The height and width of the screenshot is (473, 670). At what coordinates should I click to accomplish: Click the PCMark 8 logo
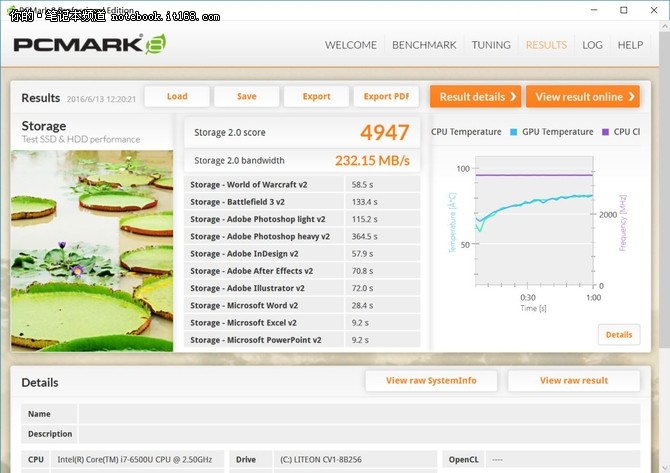pyautogui.click(x=90, y=44)
